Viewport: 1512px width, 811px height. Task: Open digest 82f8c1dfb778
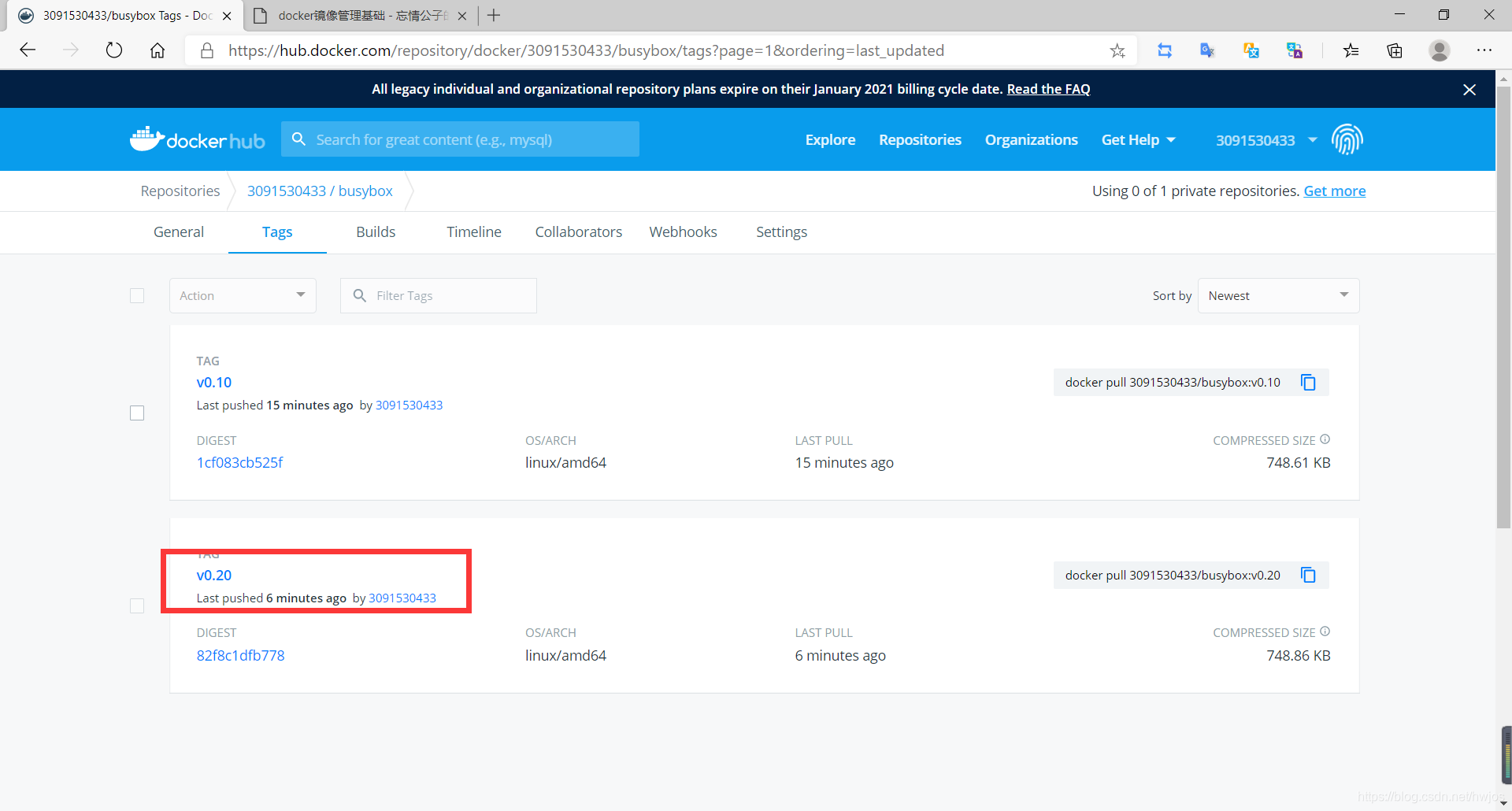[240, 655]
